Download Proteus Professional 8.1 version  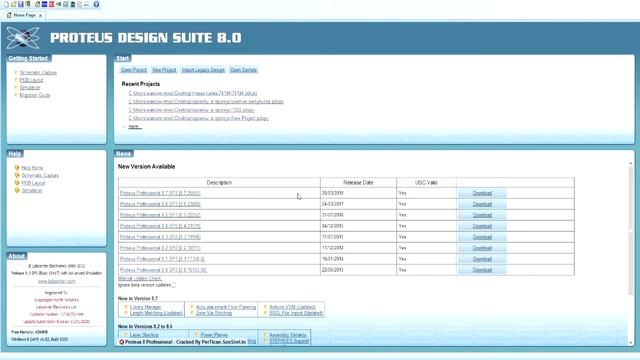click(x=482, y=259)
